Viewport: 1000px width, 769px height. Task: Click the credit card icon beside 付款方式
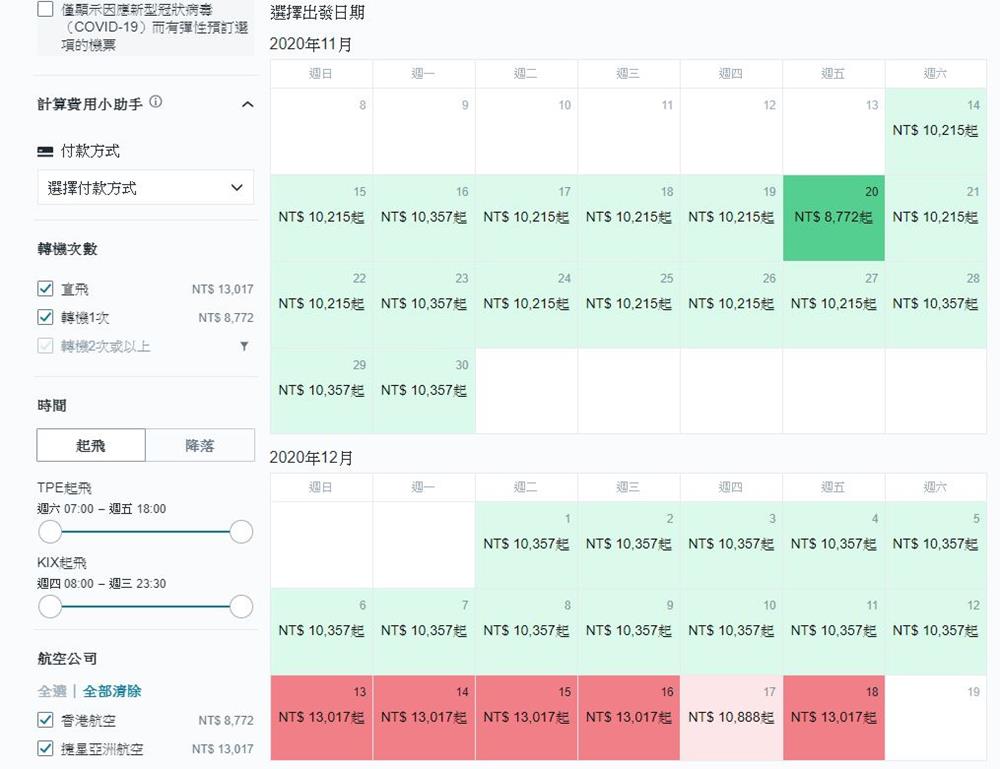coord(45,151)
